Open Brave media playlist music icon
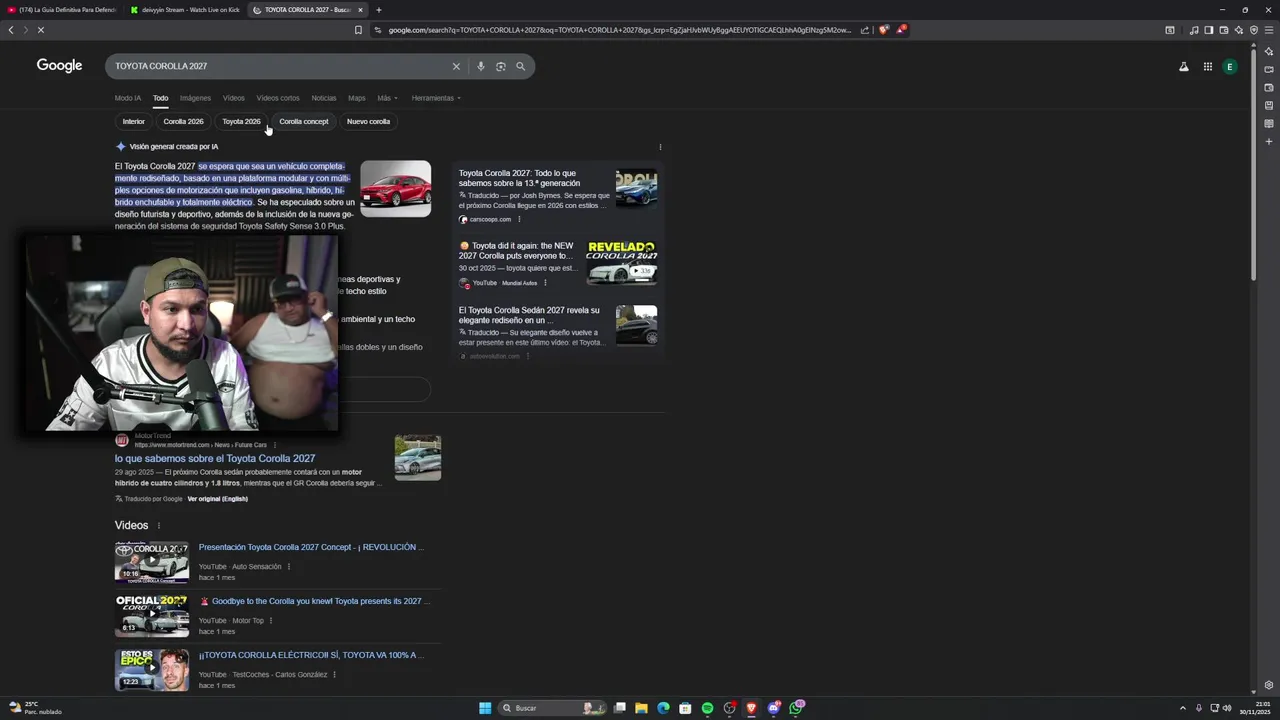This screenshot has height=720, width=1280. click(x=1194, y=30)
